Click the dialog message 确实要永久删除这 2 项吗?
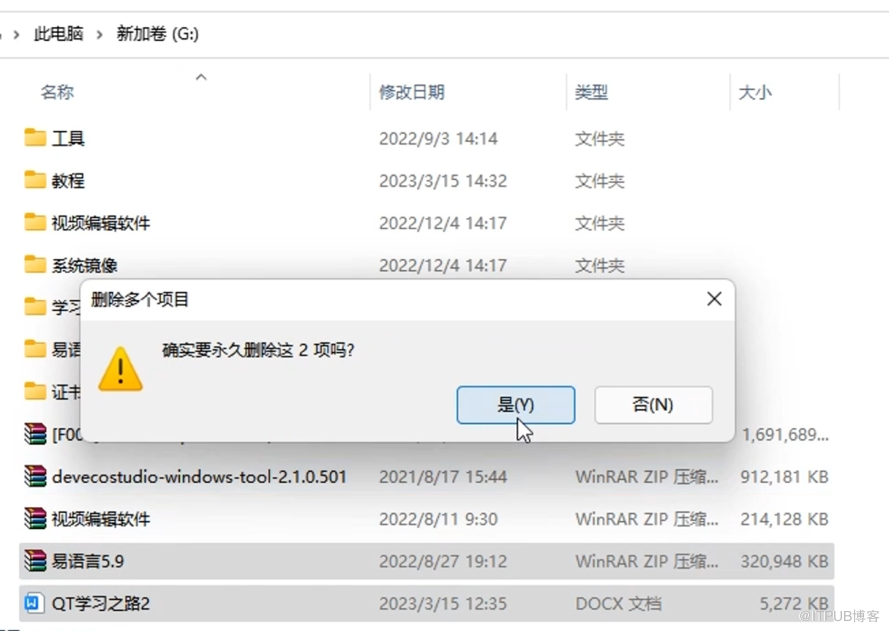The image size is (889, 631). (259, 350)
